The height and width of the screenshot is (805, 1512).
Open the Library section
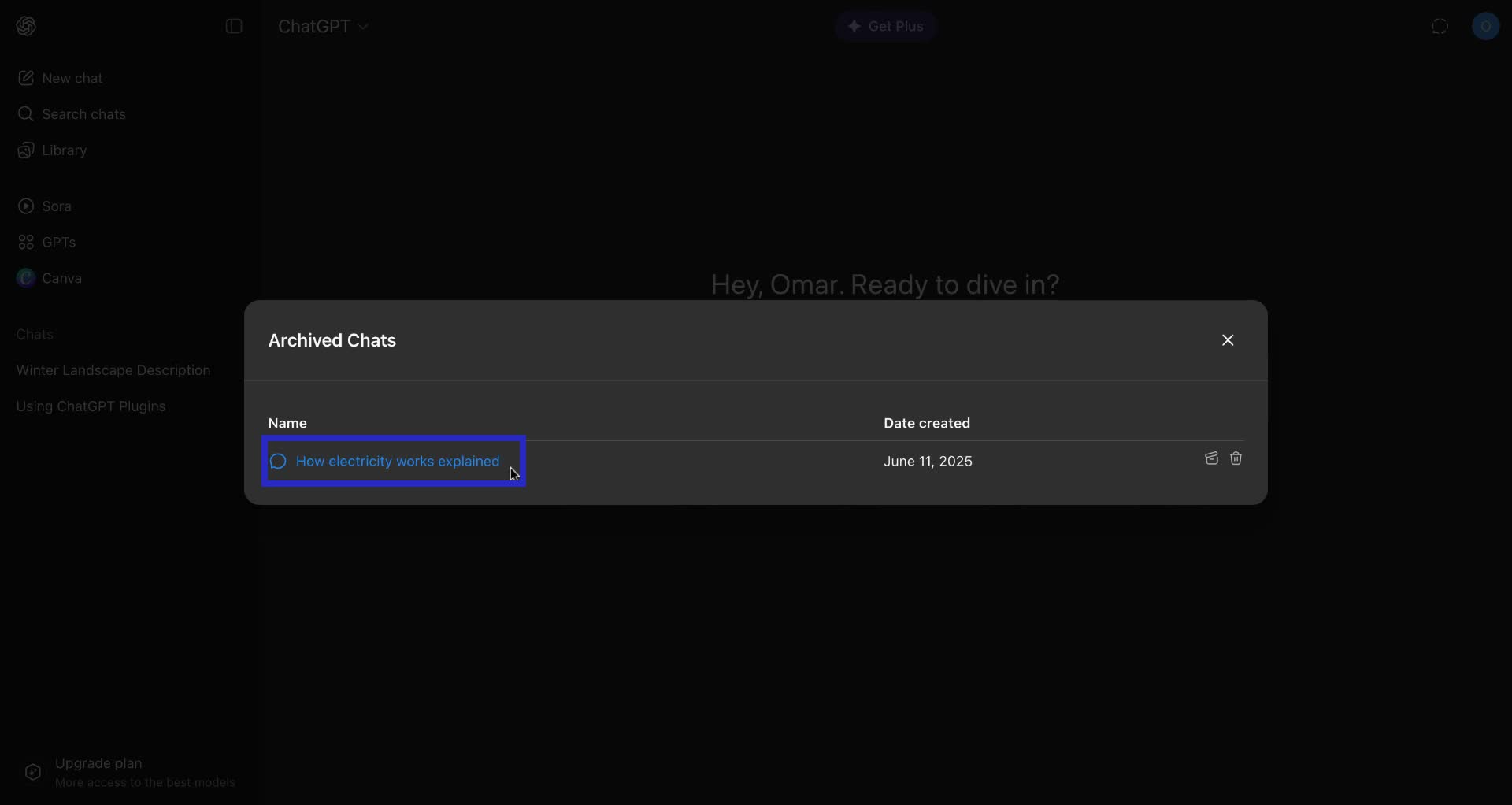(x=63, y=150)
